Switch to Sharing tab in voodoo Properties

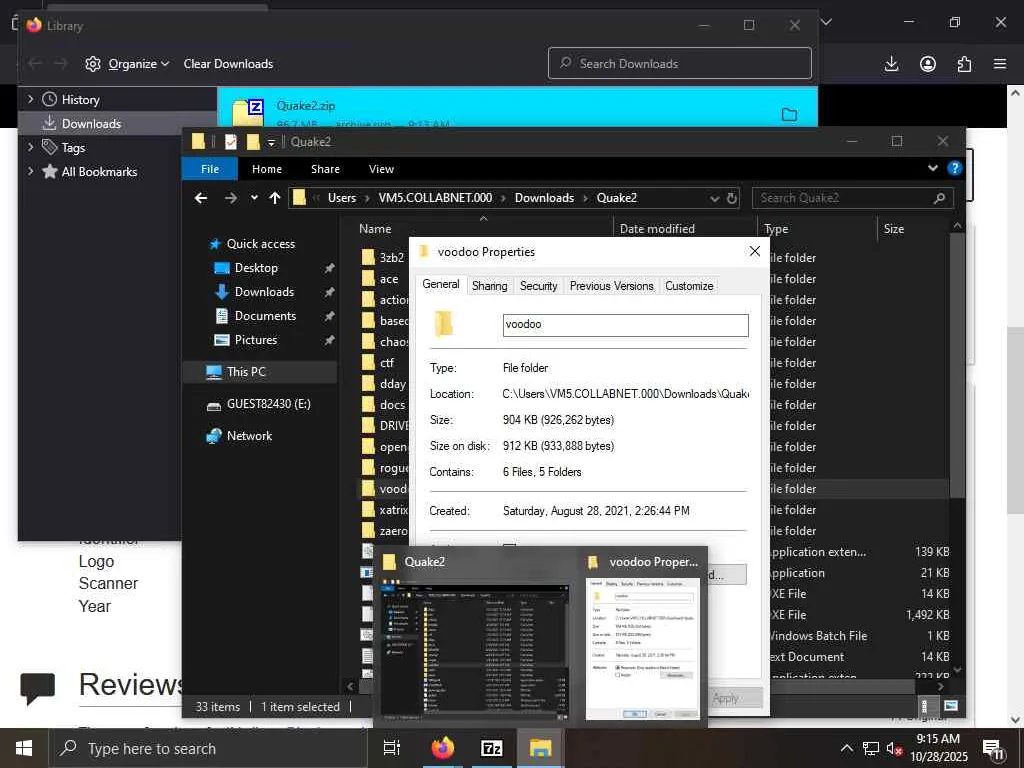pos(489,286)
